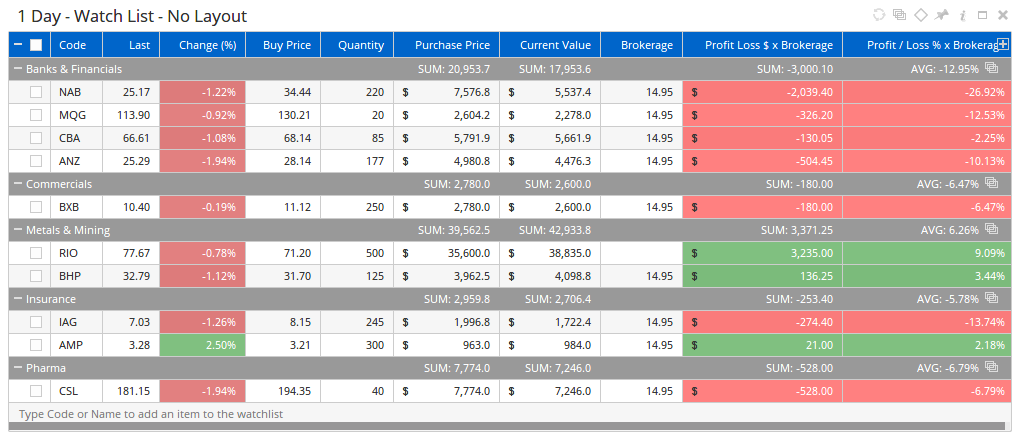Sort by the Purchase Price column header

coord(447,45)
